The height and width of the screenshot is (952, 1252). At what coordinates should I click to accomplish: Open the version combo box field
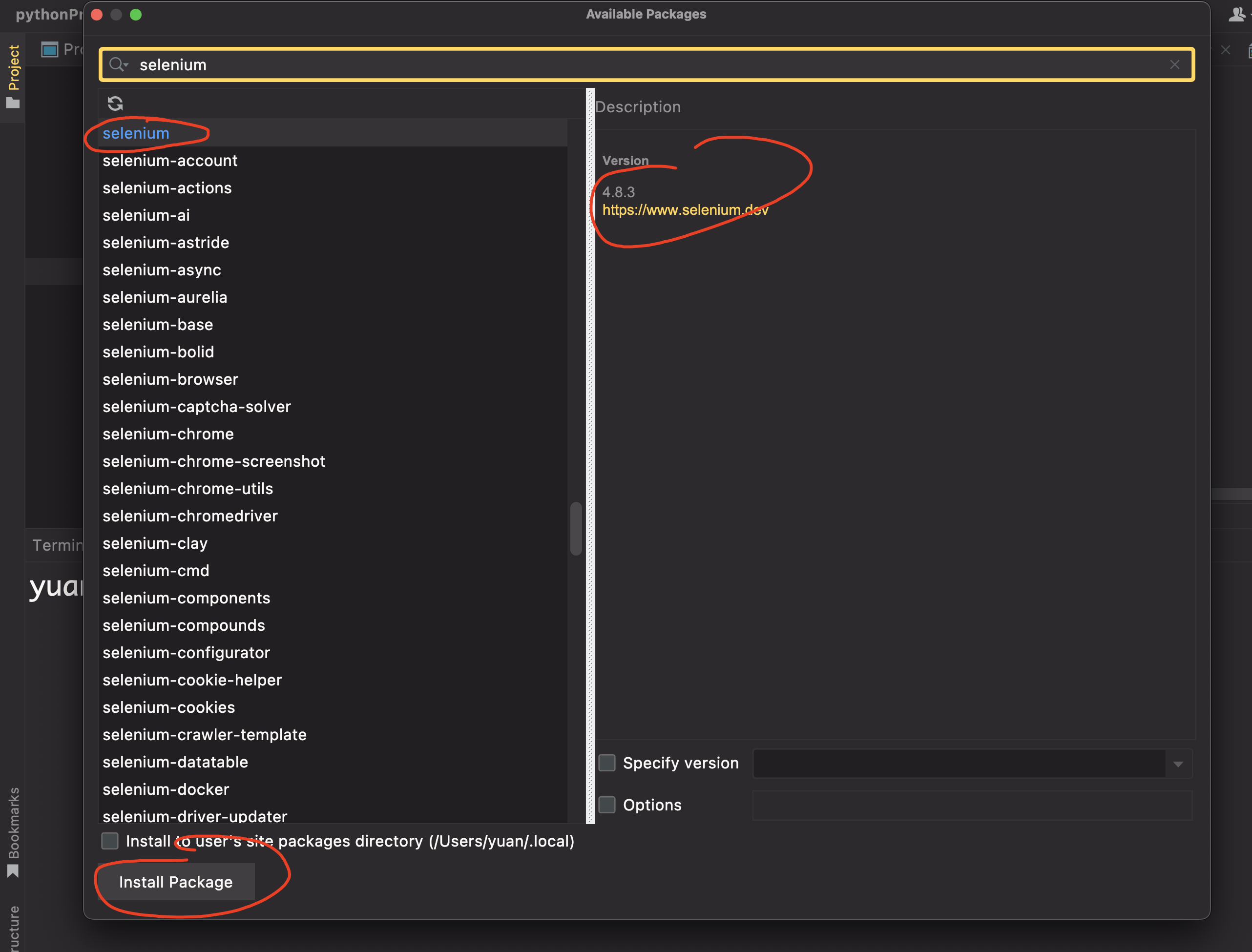(958, 764)
